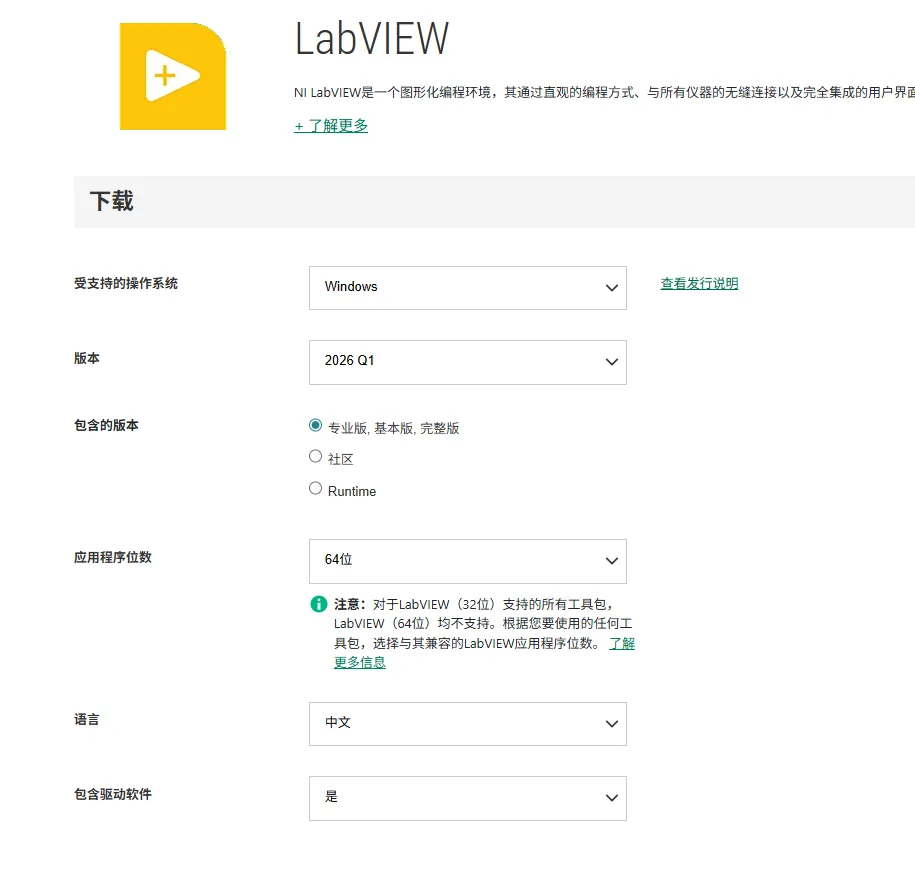Click the yellow LabVIEW logo icon
Image resolution: width=915 pixels, height=893 pixels.
[173, 76]
